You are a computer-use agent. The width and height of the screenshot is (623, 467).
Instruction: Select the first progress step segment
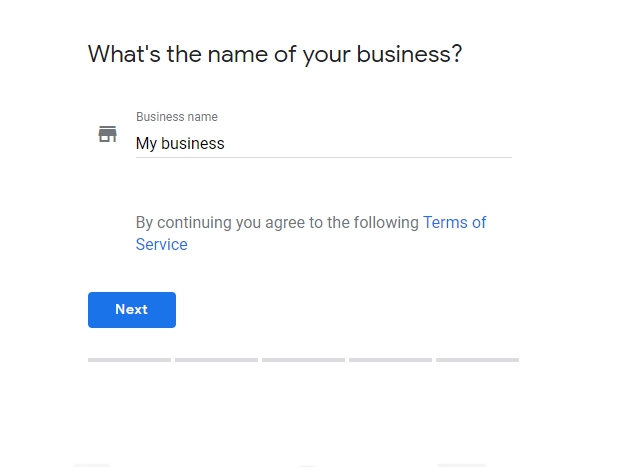(129, 359)
